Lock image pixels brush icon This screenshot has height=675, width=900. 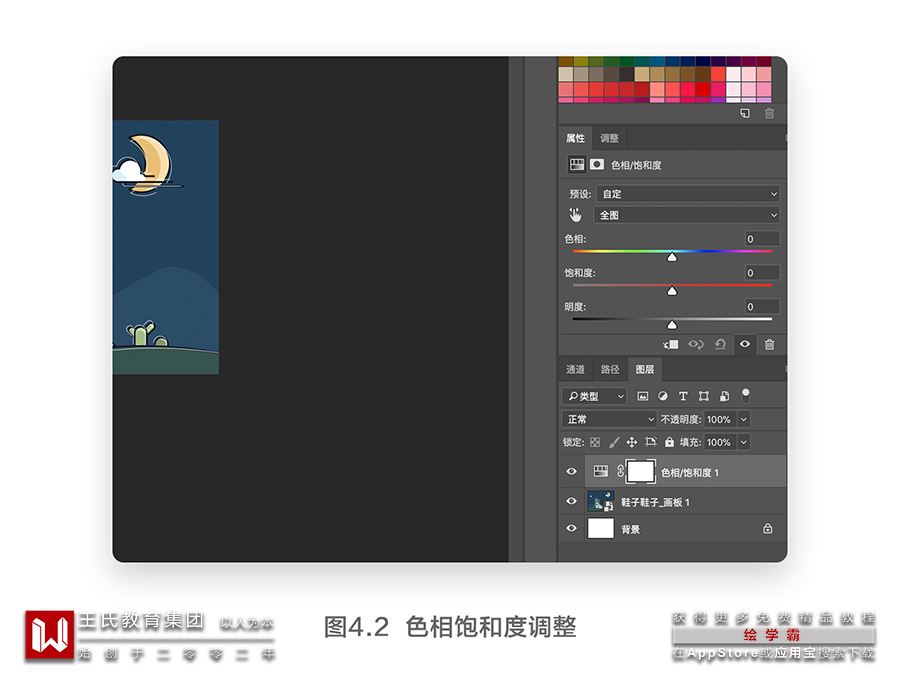tap(614, 442)
